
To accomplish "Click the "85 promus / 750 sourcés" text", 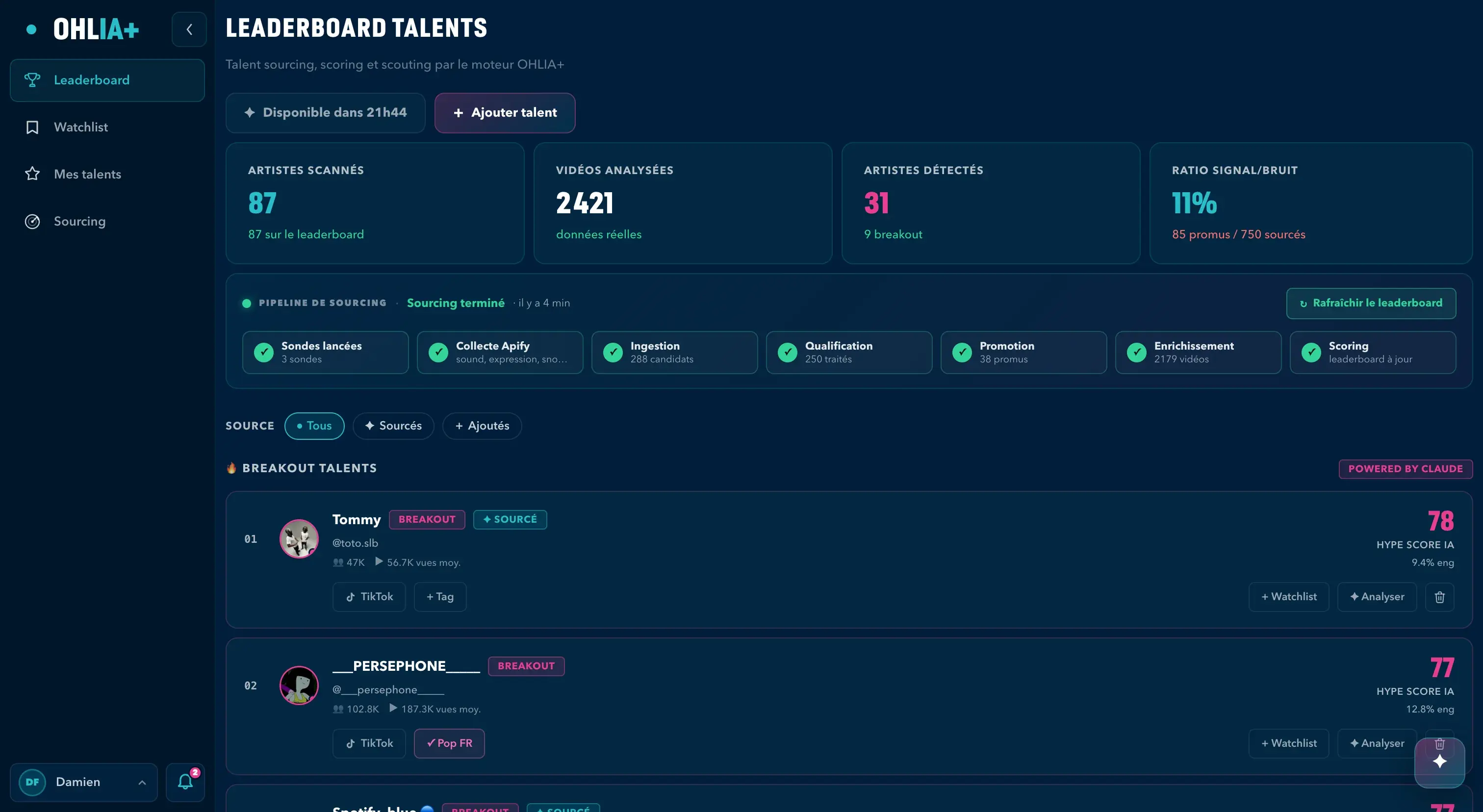I will coord(1238,235).
